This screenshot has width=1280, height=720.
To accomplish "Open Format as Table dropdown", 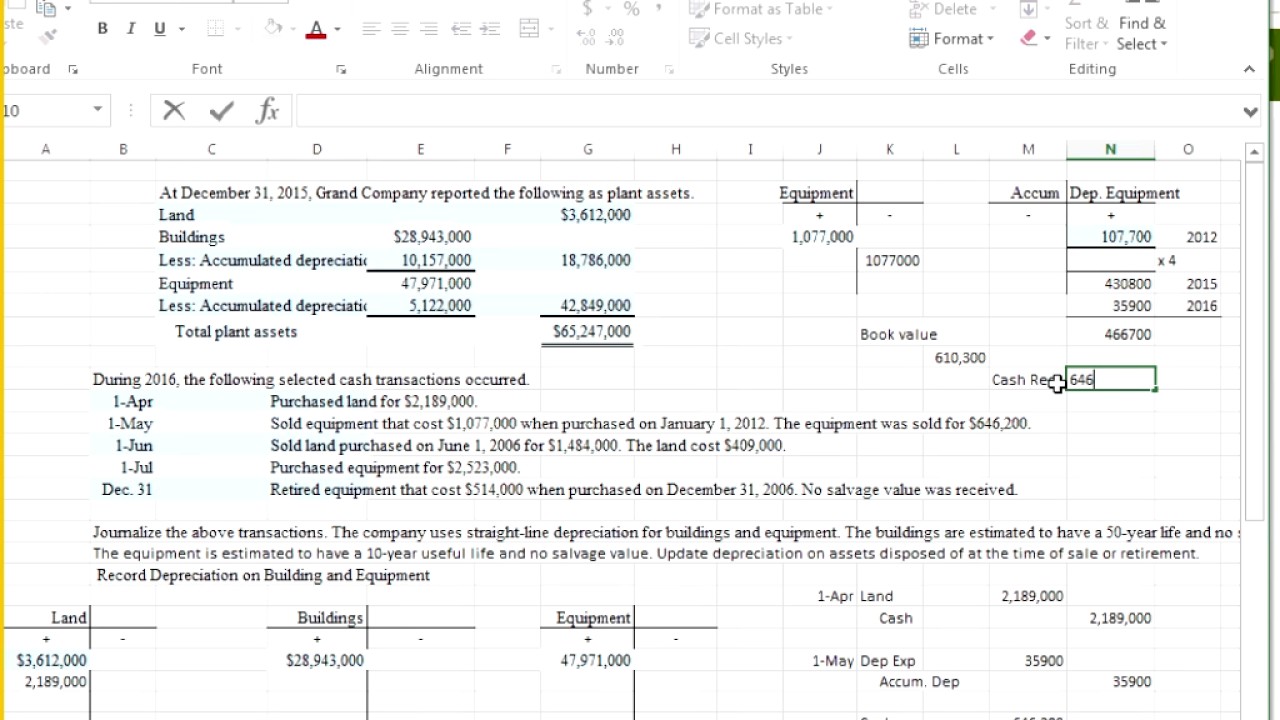I will [x=762, y=9].
